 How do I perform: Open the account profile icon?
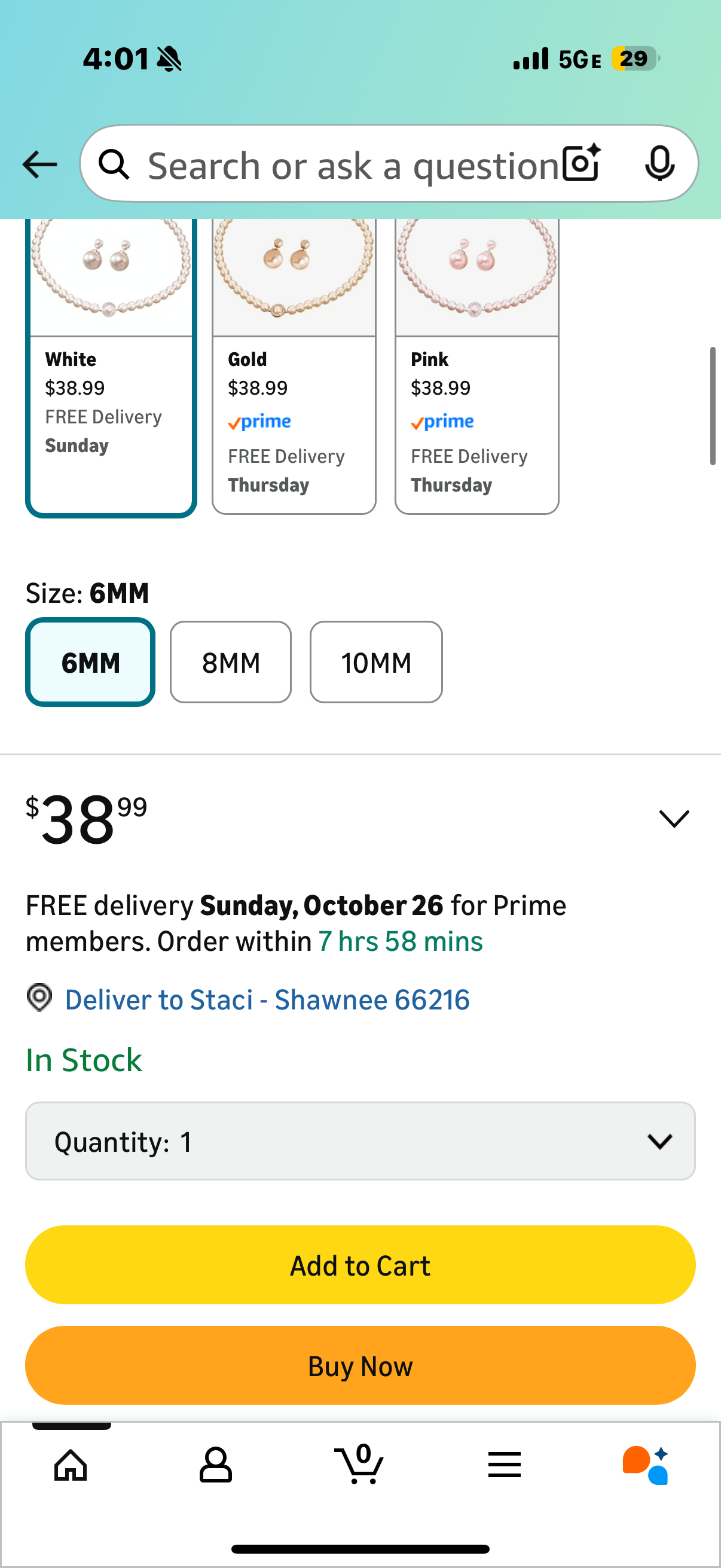point(215,1465)
